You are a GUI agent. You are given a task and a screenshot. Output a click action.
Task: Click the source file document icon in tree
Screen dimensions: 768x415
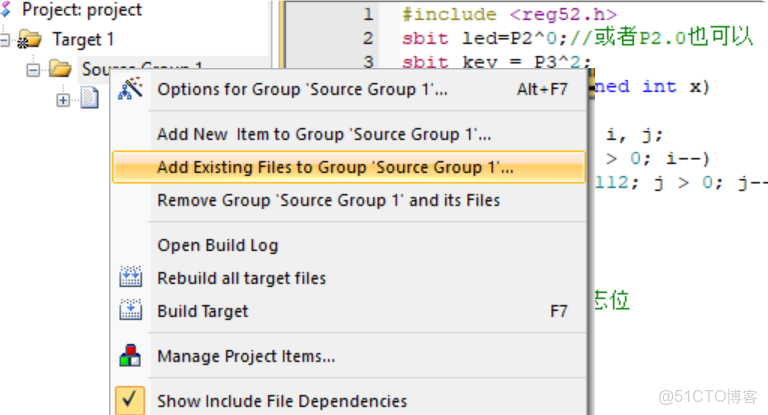click(90, 99)
